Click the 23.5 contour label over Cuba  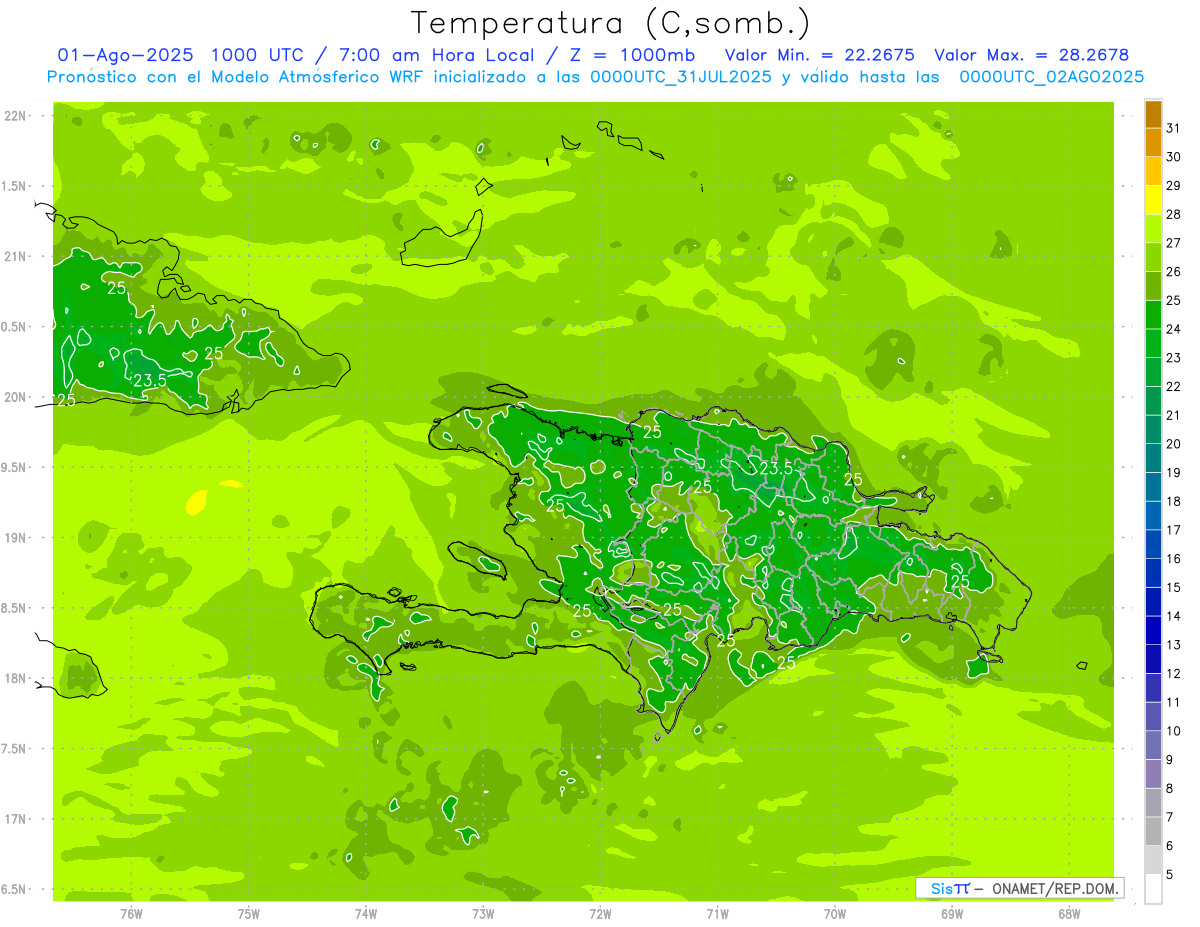click(150, 380)
